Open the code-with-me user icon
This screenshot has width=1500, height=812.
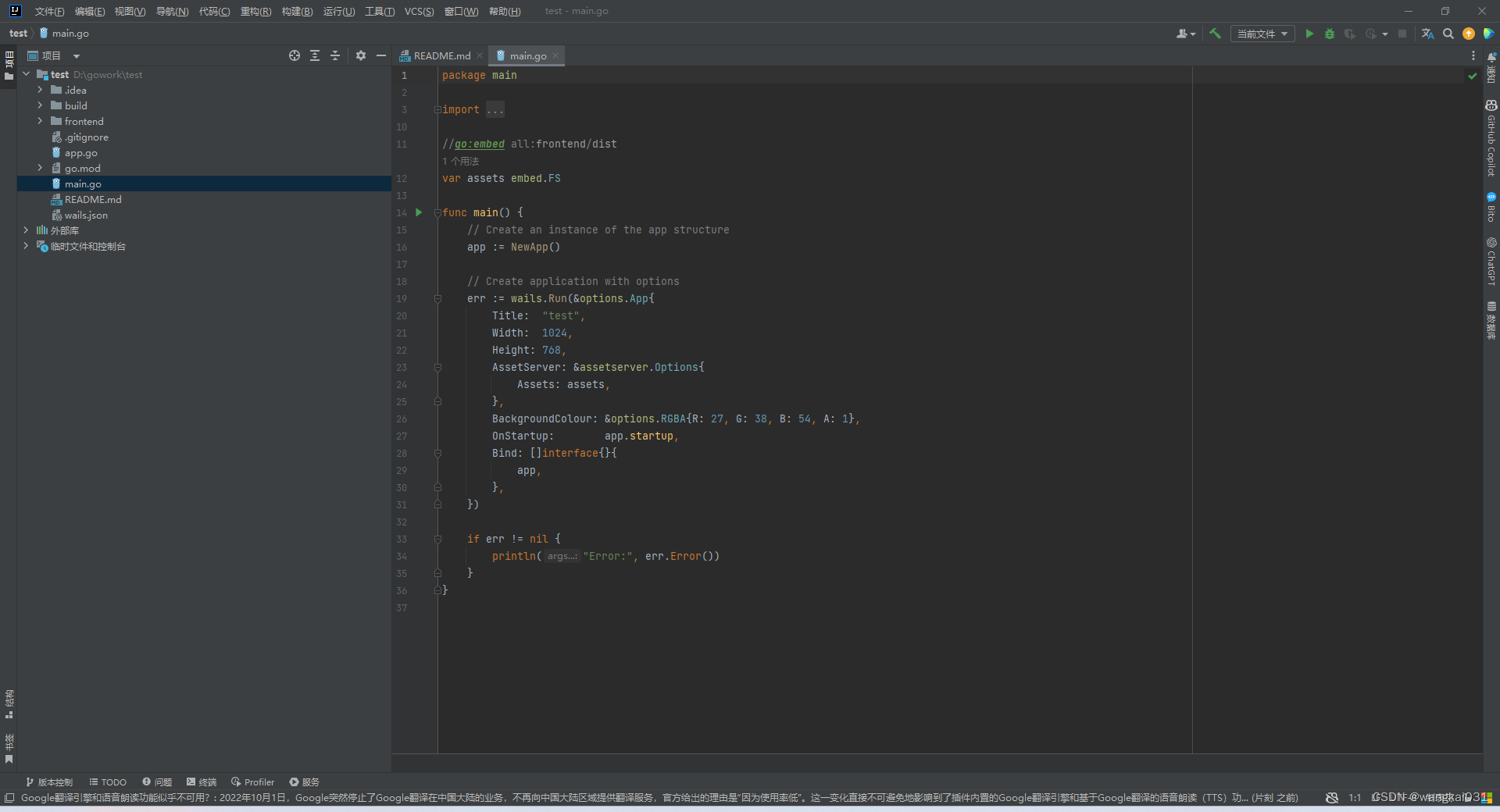pyautogui.click(x=1185, y=34)
